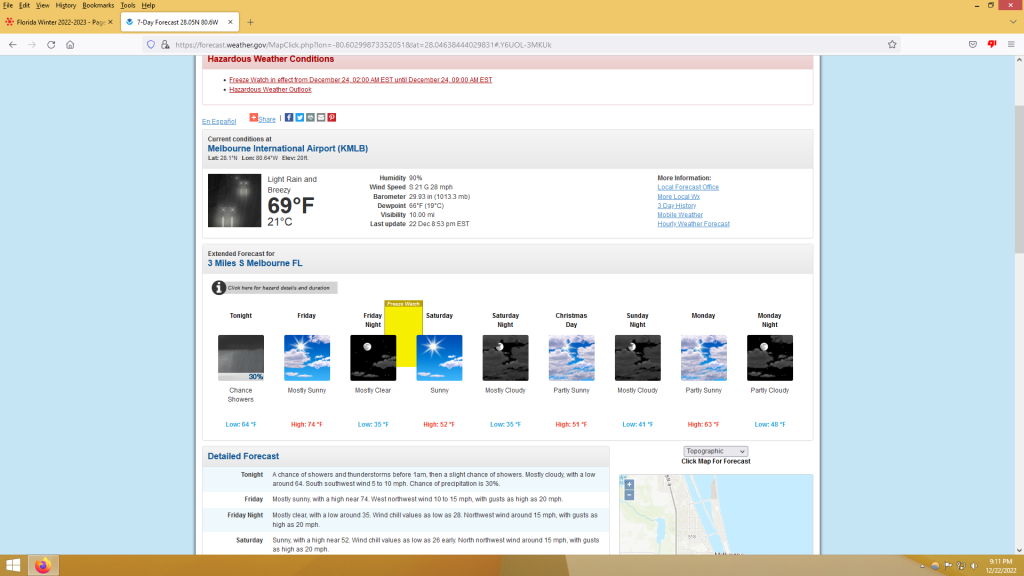Click the taskbar clock showing 9:11 PM
The width and height of the screenshot is (1024, 576).
click(1000, 566)
